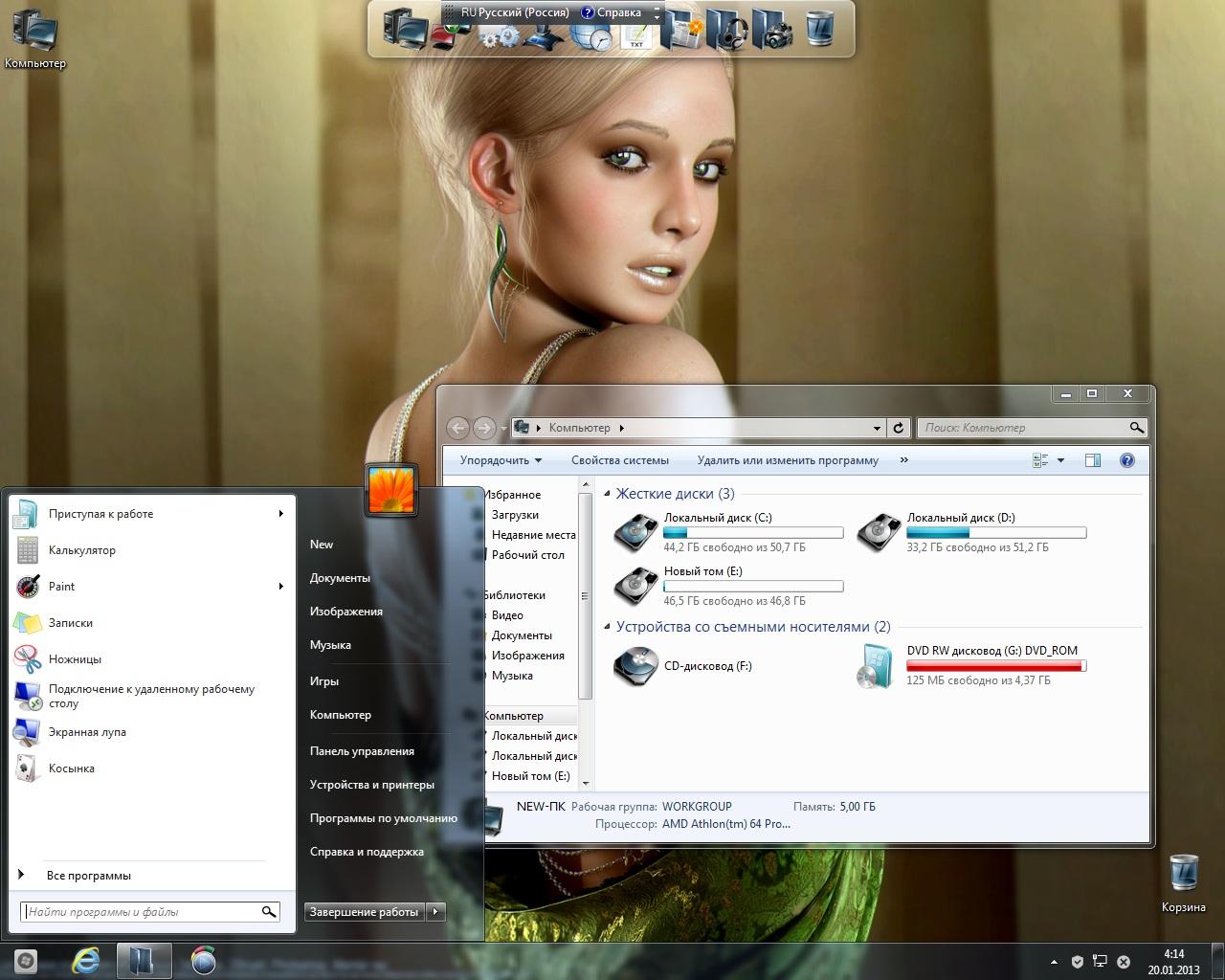Viewport: 1225px width, 980px height.
Task: Click the Explorer help question mark icon
Action: [1126, 460]
